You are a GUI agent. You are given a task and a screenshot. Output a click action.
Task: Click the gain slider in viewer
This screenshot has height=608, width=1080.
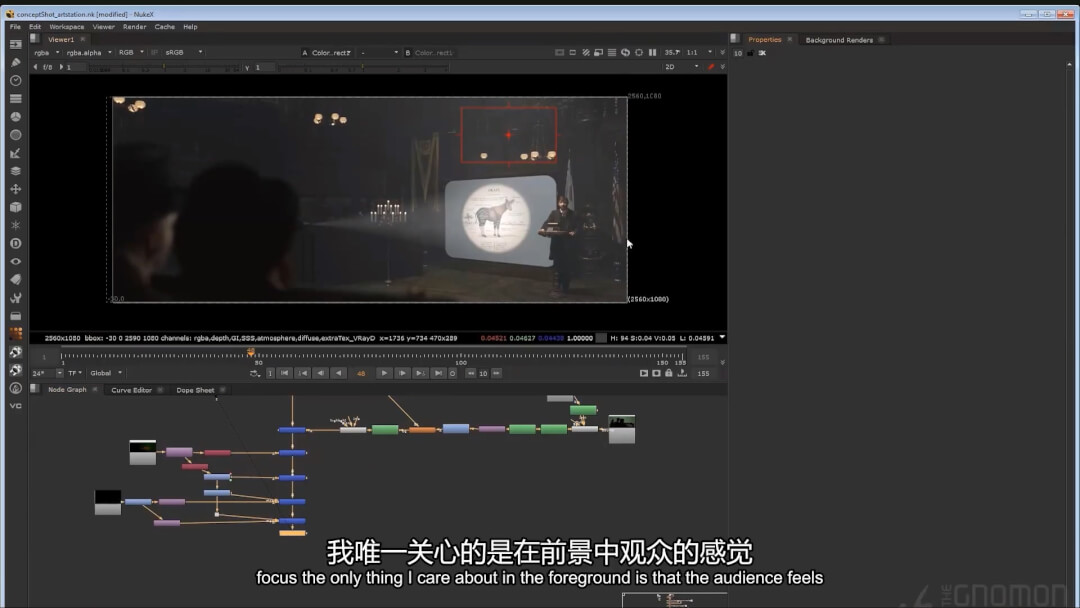point(163,67)
